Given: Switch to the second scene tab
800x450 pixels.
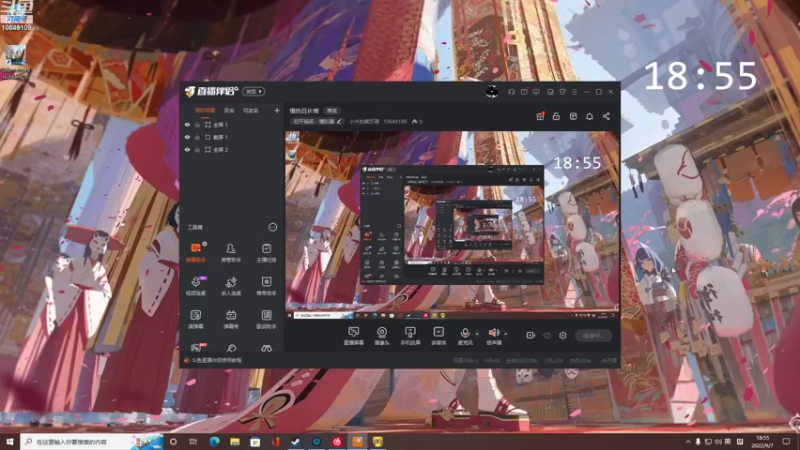Looking at the screenshot, I should [229, 110].
